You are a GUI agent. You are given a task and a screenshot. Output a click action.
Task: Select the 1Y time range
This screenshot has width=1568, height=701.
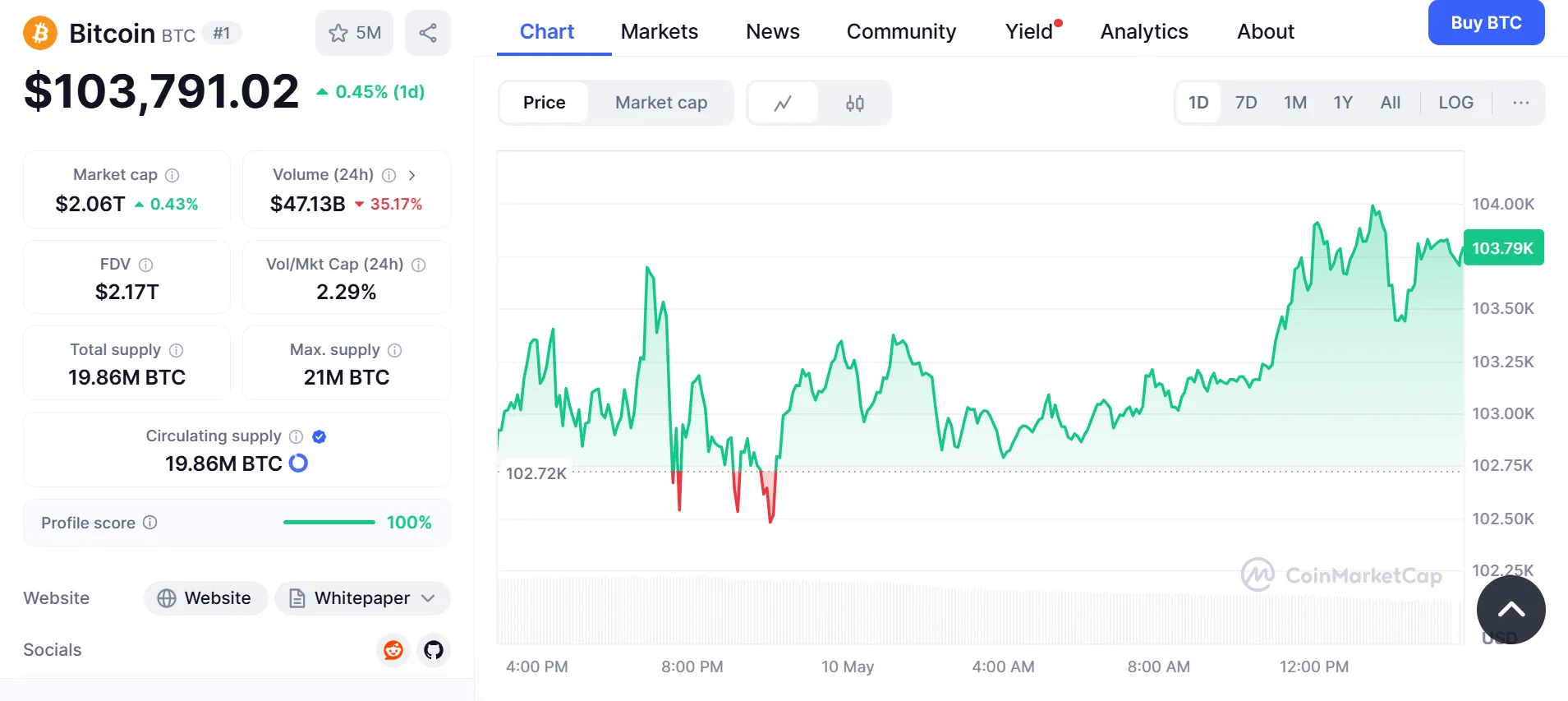click(1343, 103)
